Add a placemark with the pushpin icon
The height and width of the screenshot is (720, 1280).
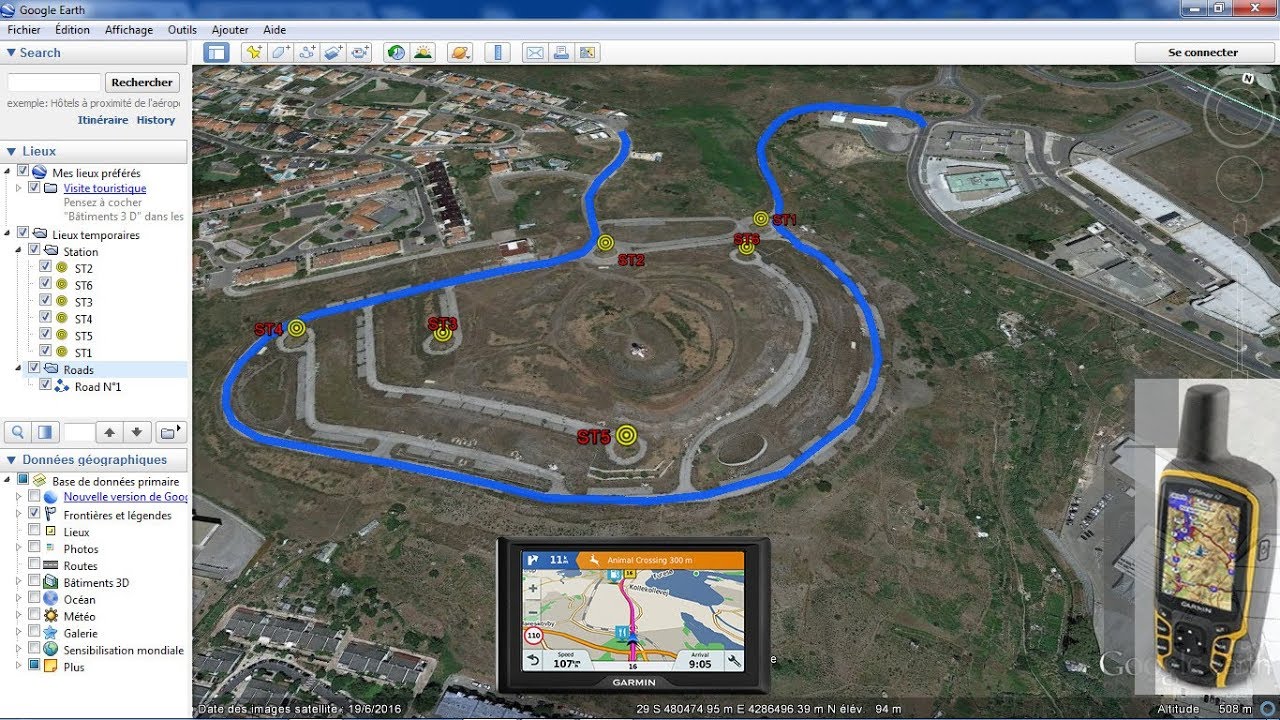pos(254,52)
